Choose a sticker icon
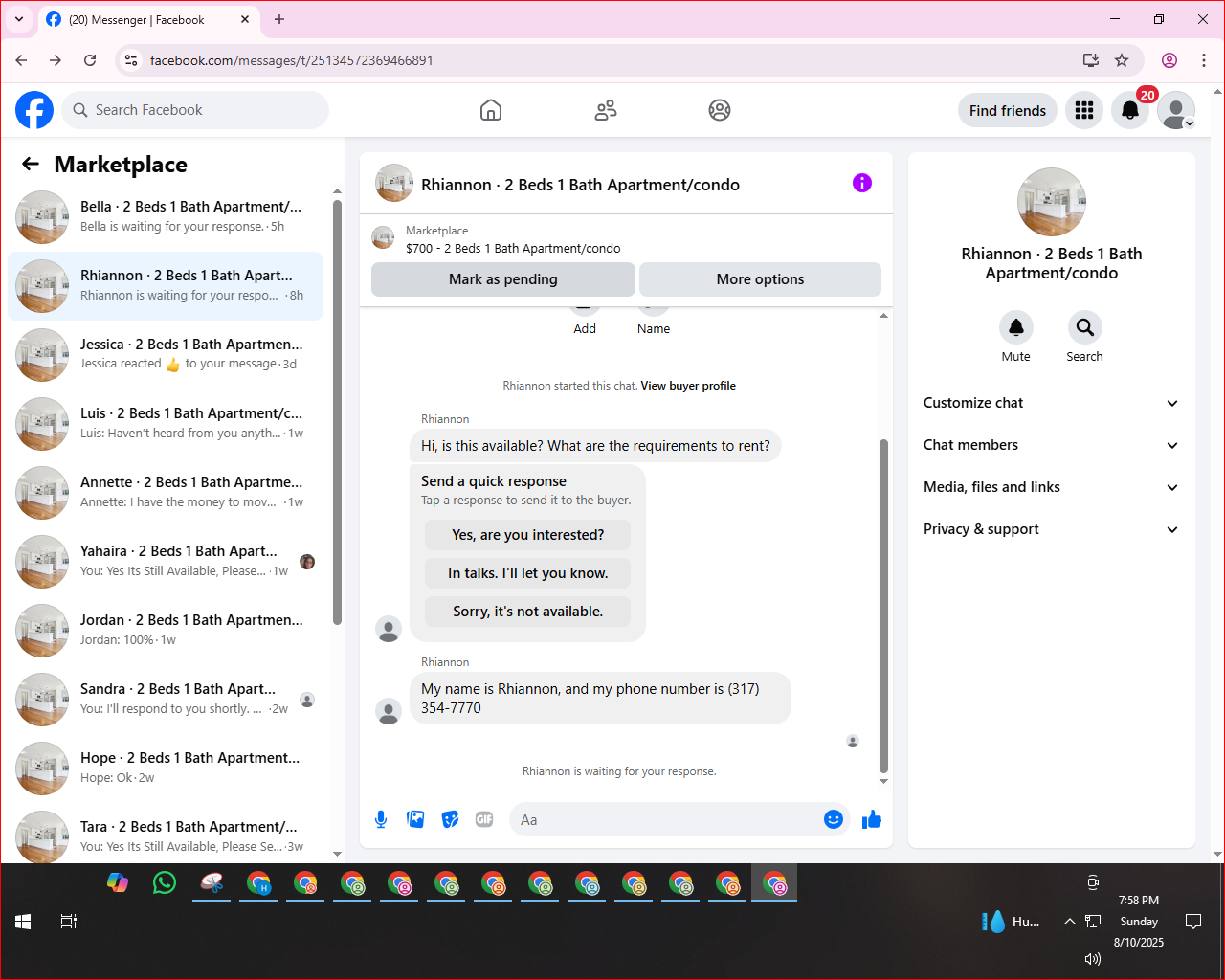The width and height of the screenshot is (1225, 980). 450,819
